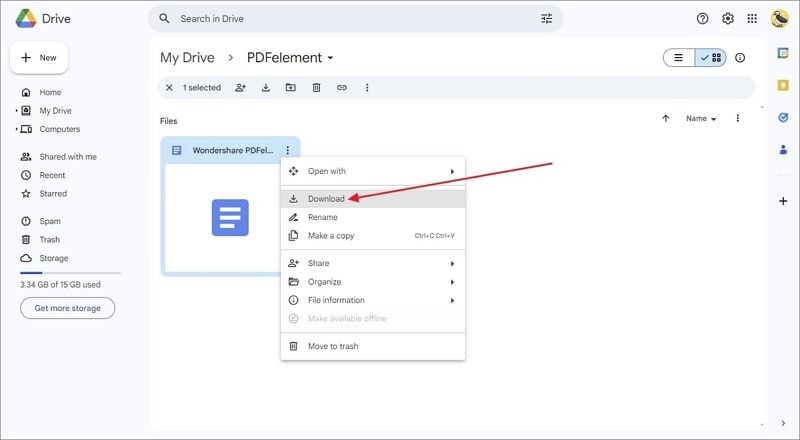
Task: Switch to grid layout
Action: coord(710,58)
